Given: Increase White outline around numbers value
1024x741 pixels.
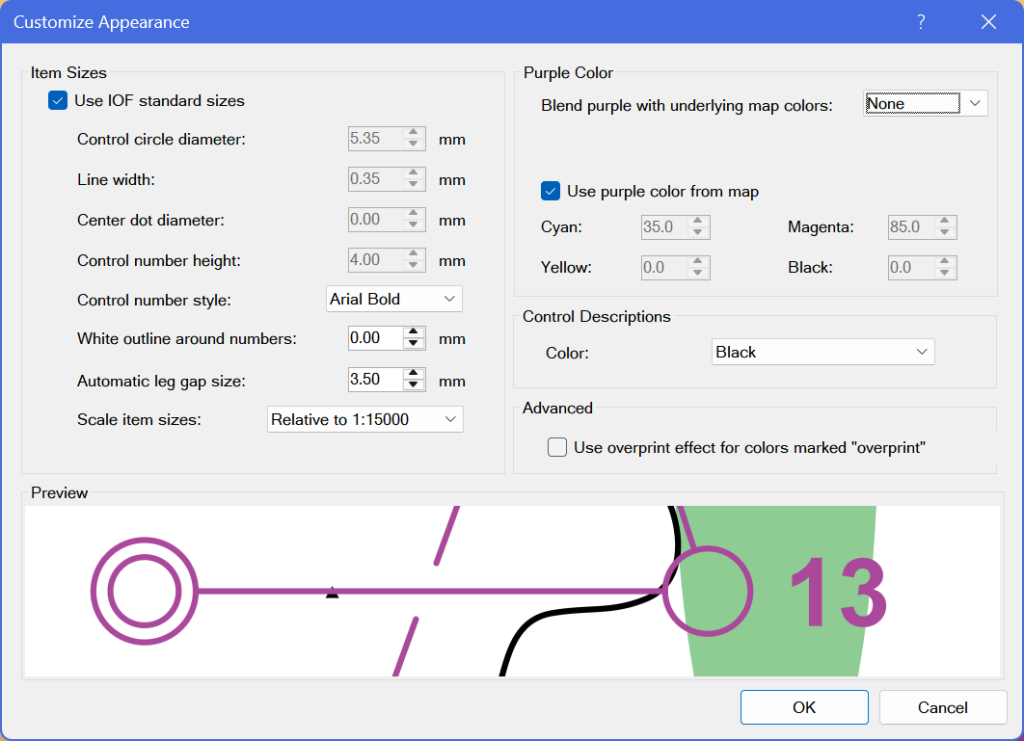Looking at the screenshot, I should (414, 332).
